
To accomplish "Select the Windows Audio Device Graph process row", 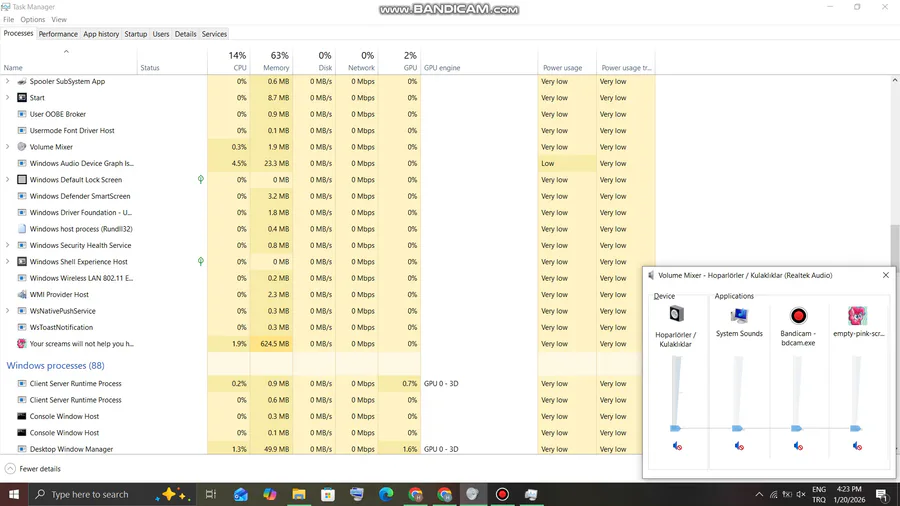I will (x=327, y=164).
